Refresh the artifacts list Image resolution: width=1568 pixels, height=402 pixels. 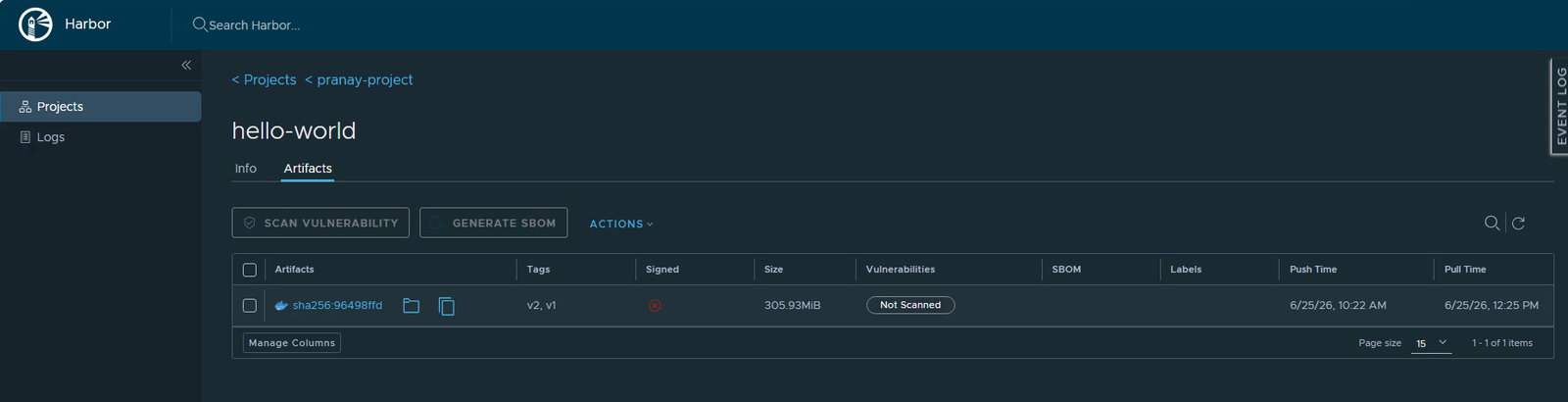point(1518,224)
